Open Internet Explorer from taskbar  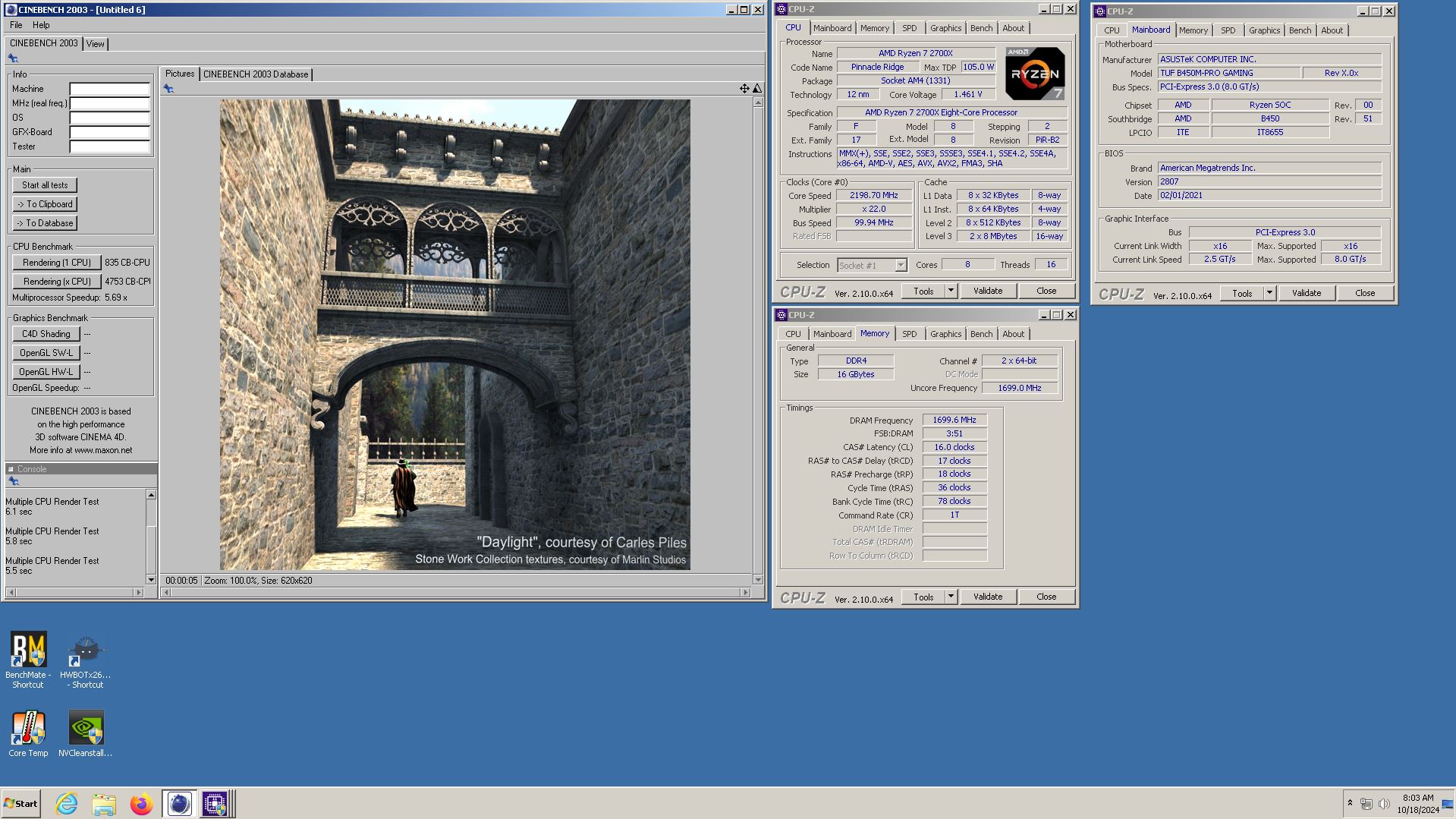67,803
